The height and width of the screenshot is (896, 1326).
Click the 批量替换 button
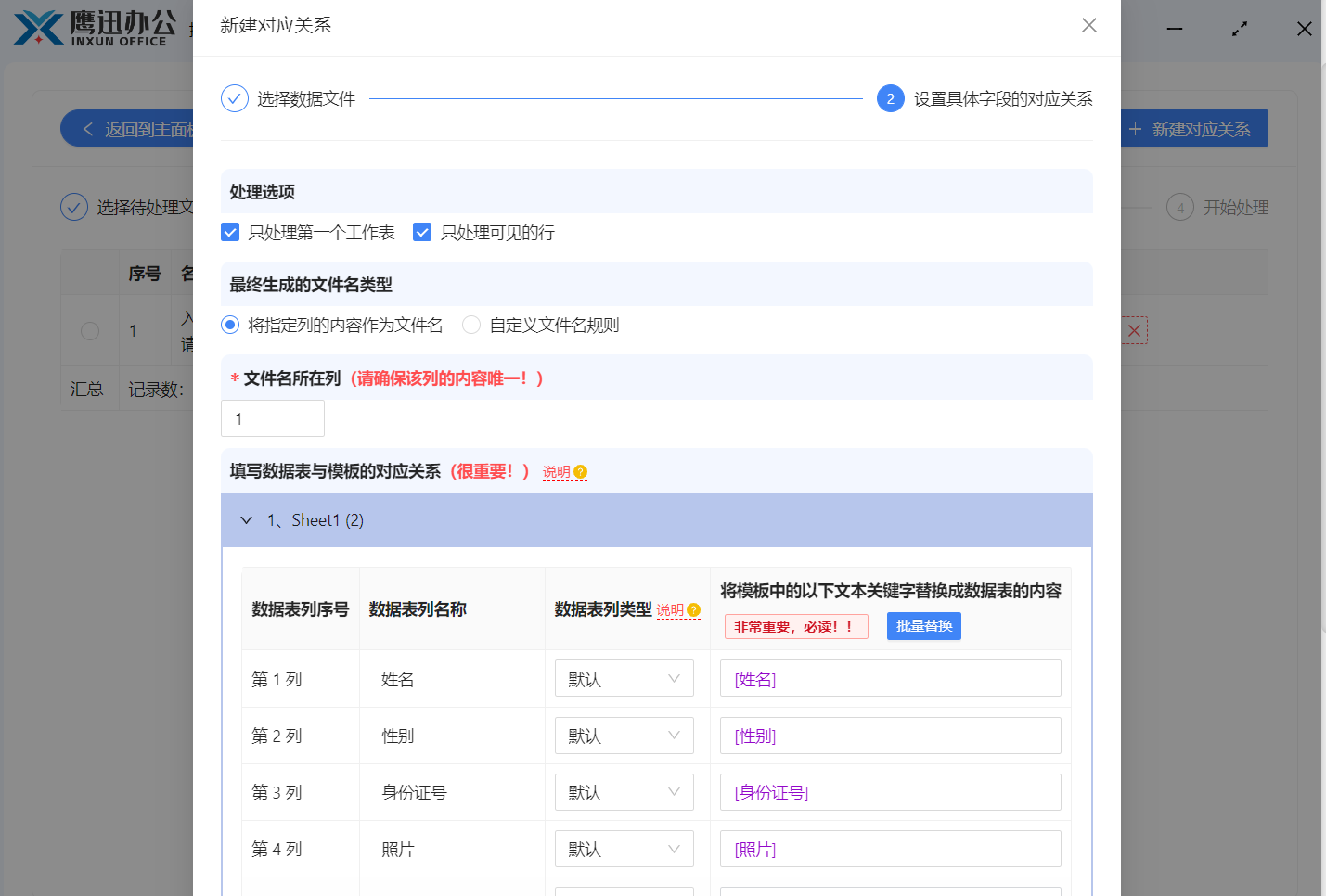click(923, 626)
